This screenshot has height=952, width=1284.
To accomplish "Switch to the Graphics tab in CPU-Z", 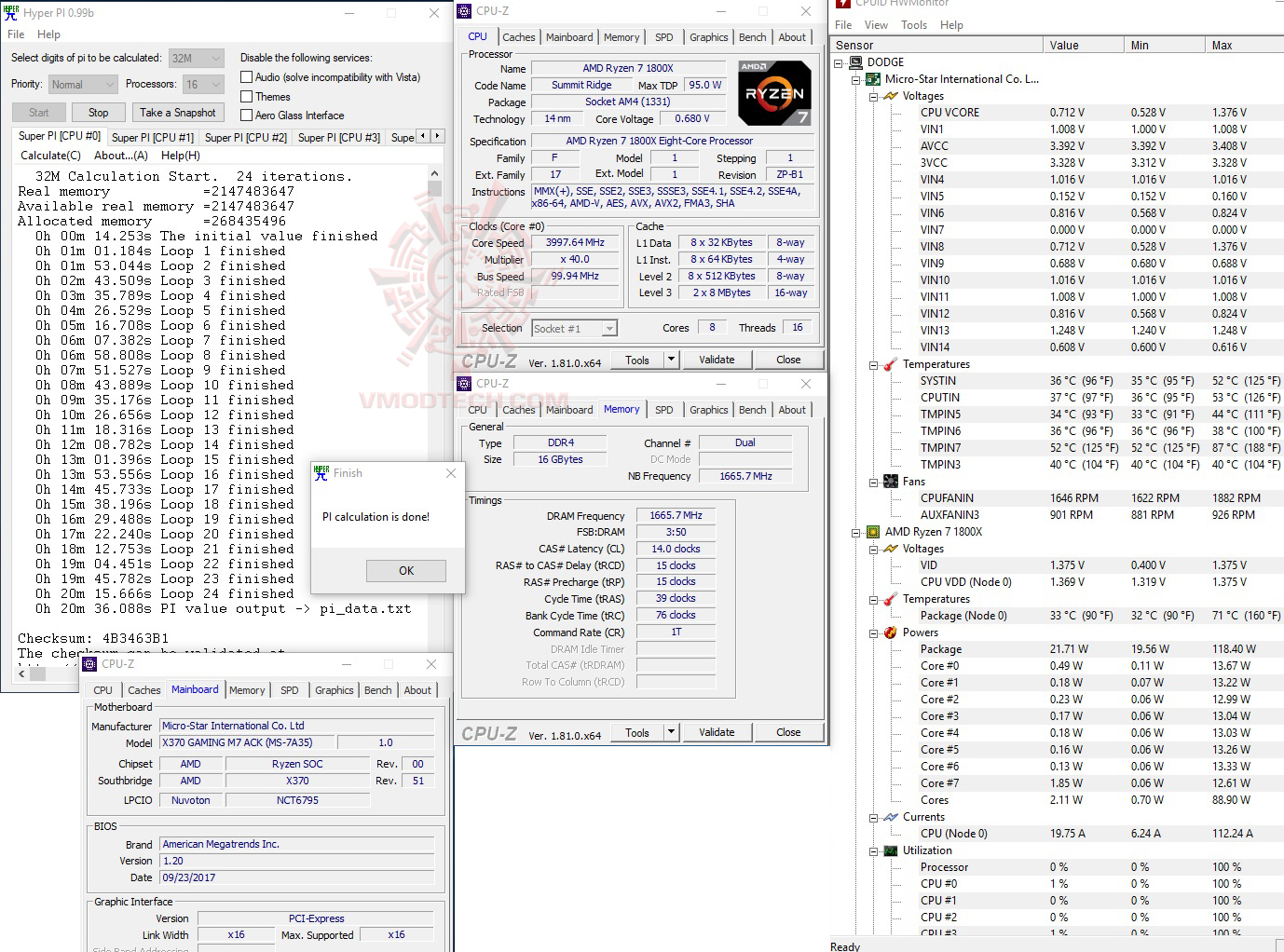I will [708, 36].
